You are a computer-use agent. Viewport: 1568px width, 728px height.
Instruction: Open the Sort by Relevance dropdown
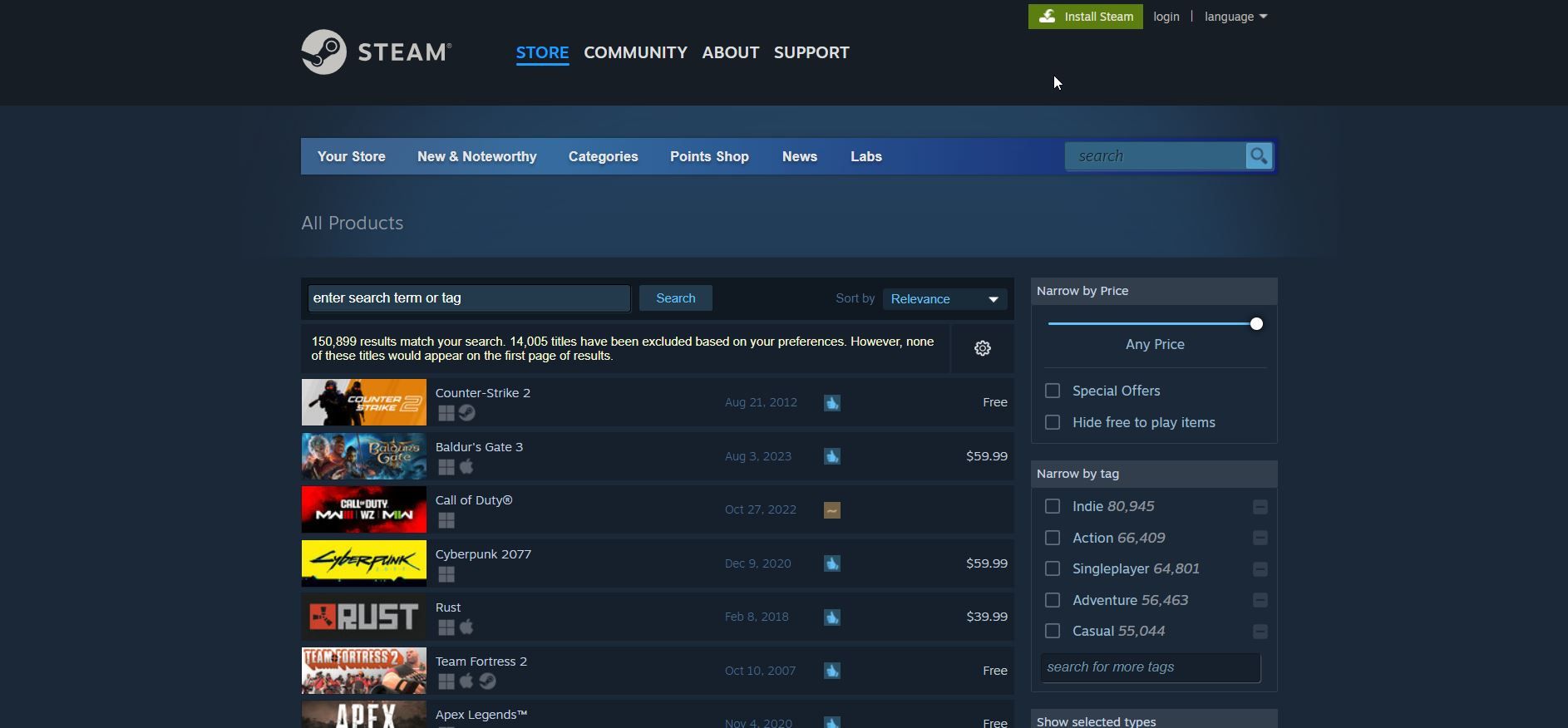(x=944, y=299)
